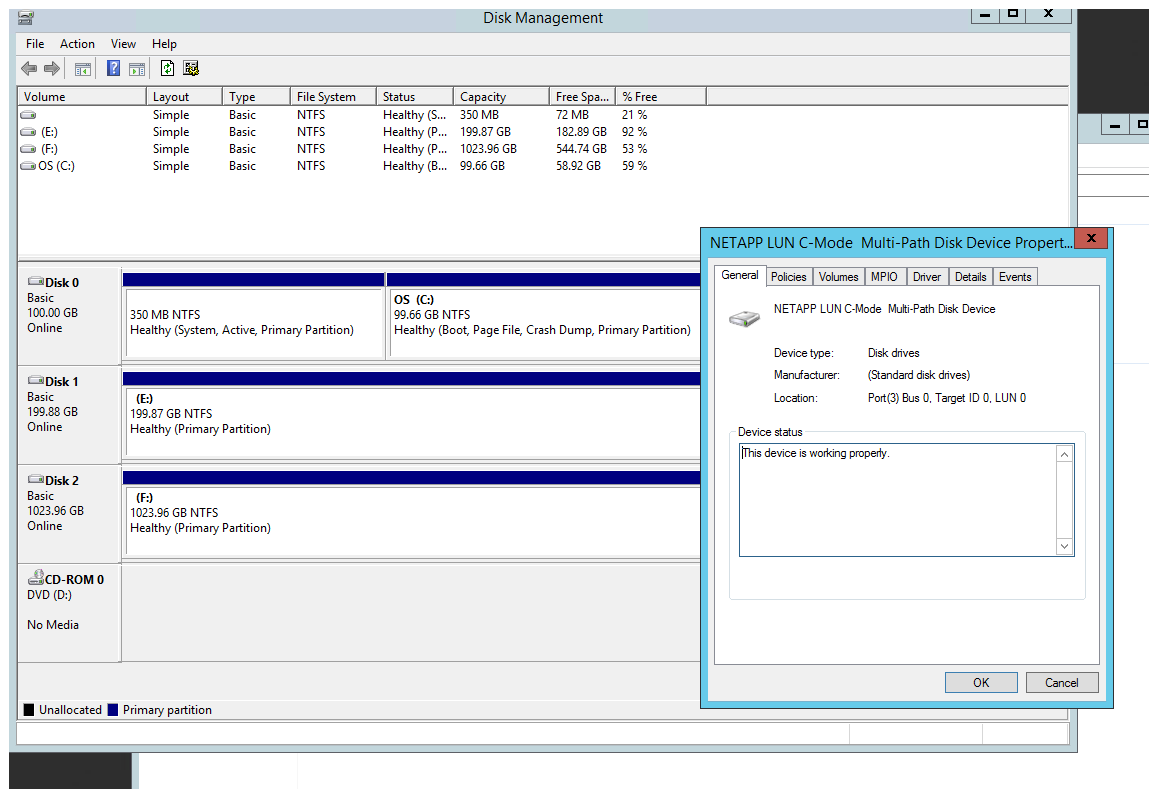Click the Disk 2 drive icon
This screenshot has height=791, width=1149.
coord(35,479)
